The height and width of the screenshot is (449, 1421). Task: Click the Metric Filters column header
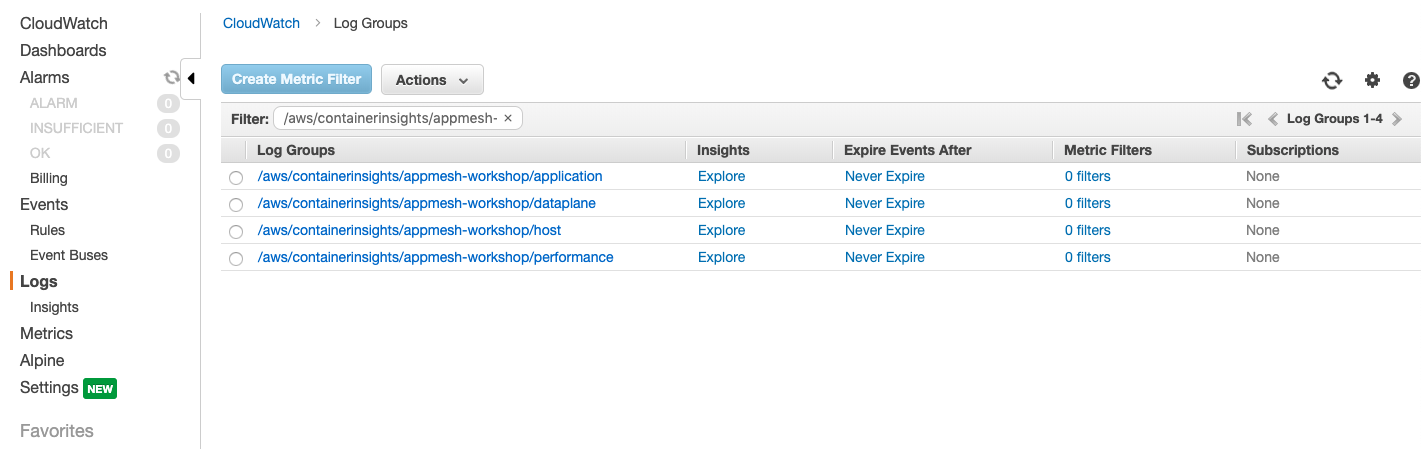[x=1108, y=150]
